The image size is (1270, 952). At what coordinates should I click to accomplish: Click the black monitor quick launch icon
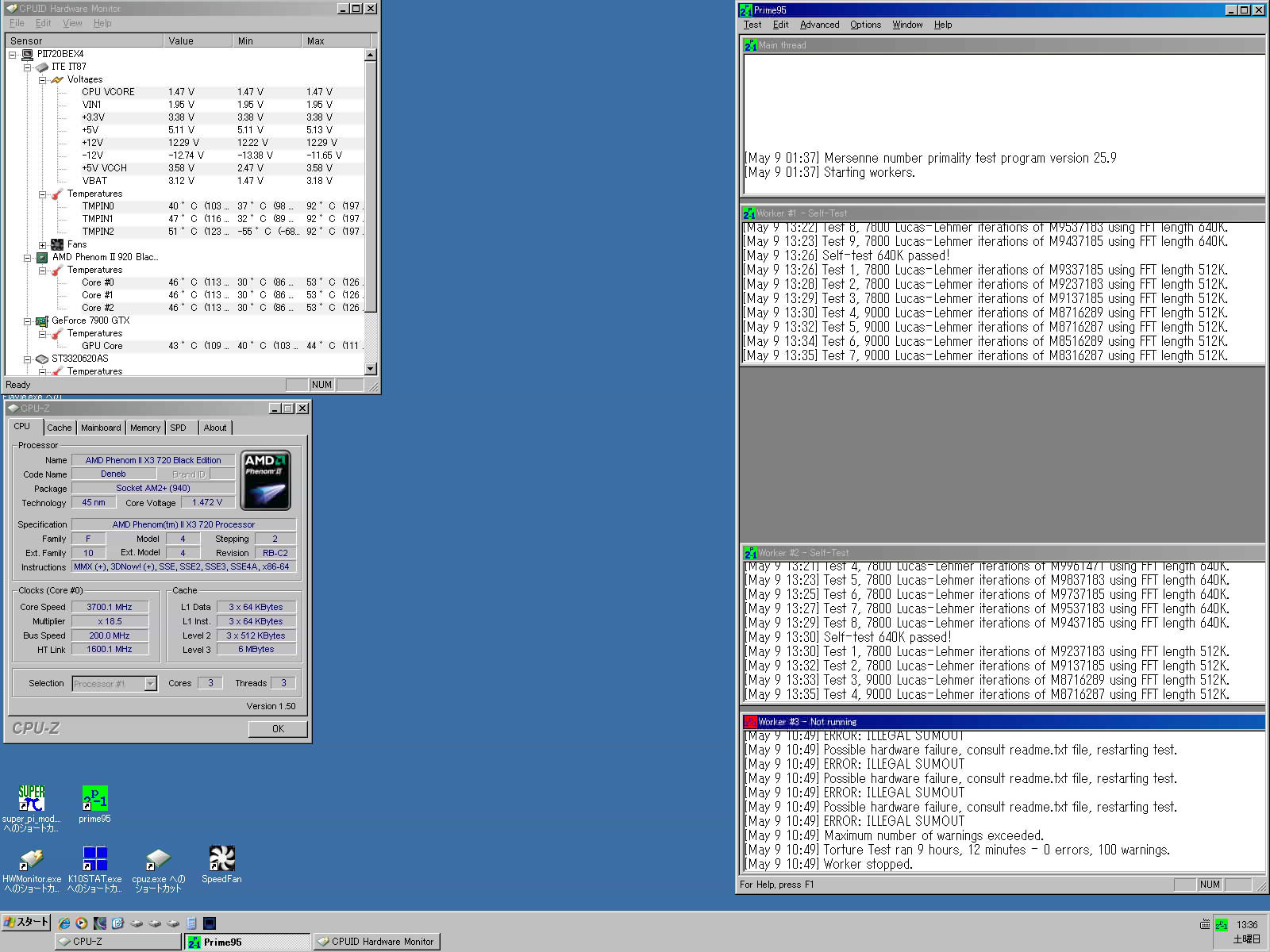pos(210,923)
